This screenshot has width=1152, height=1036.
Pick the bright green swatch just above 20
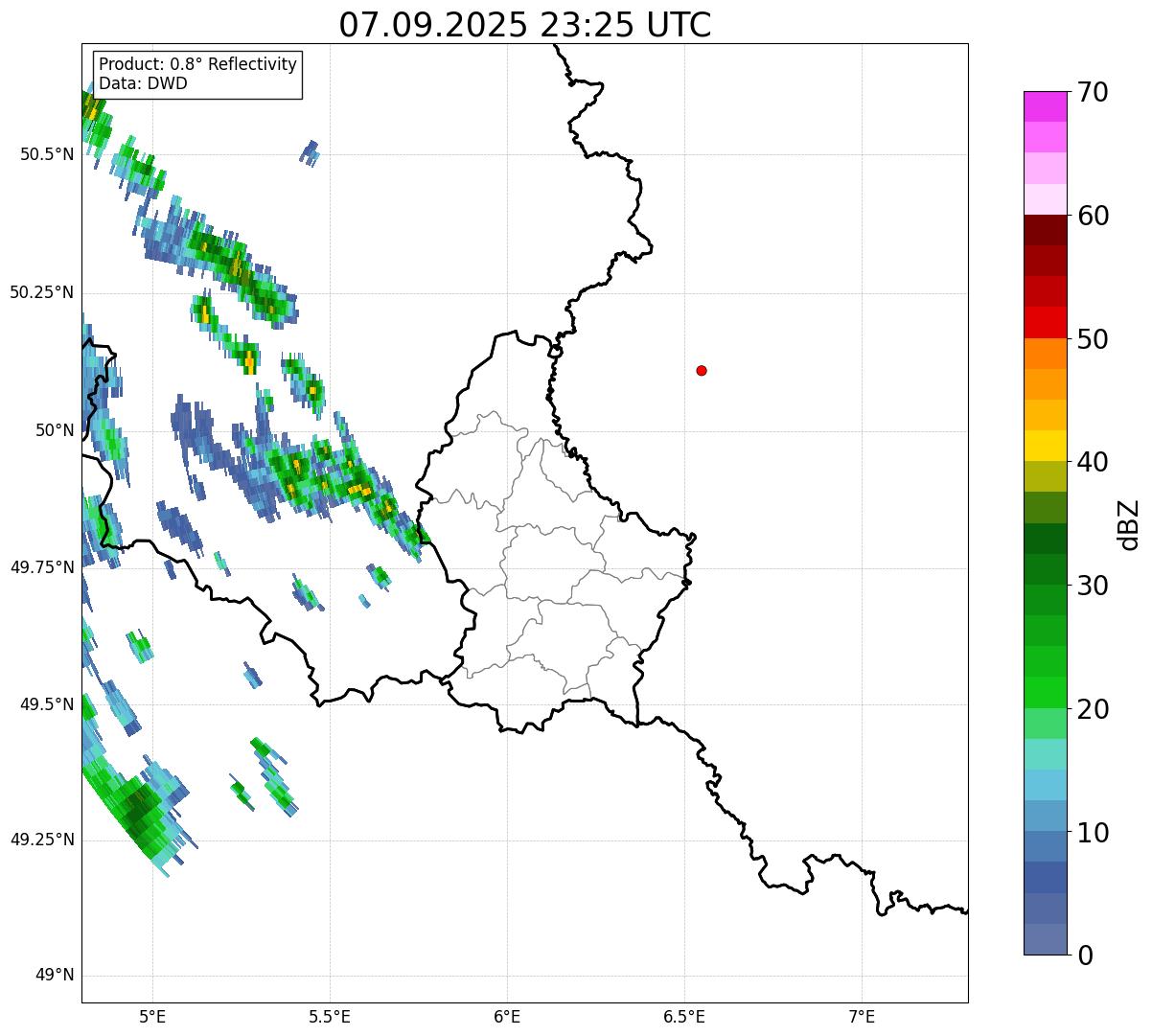click(x=1046, y=693)
